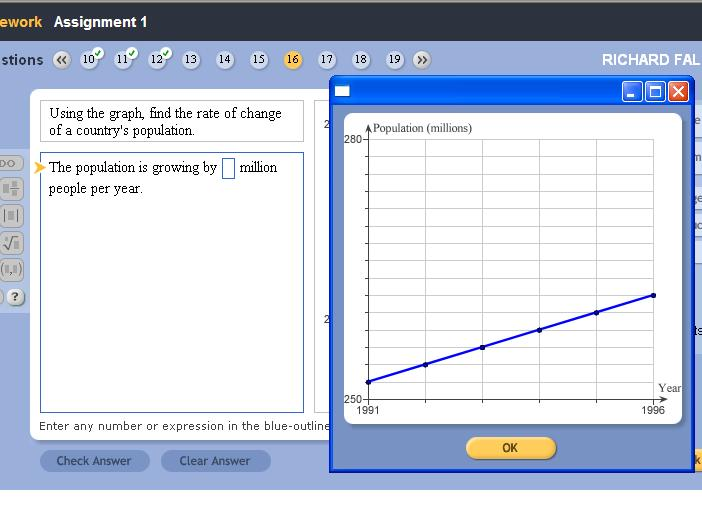Click the 250 label on population axis
This screenshot has width=702, height=512.
pos(353,399)
